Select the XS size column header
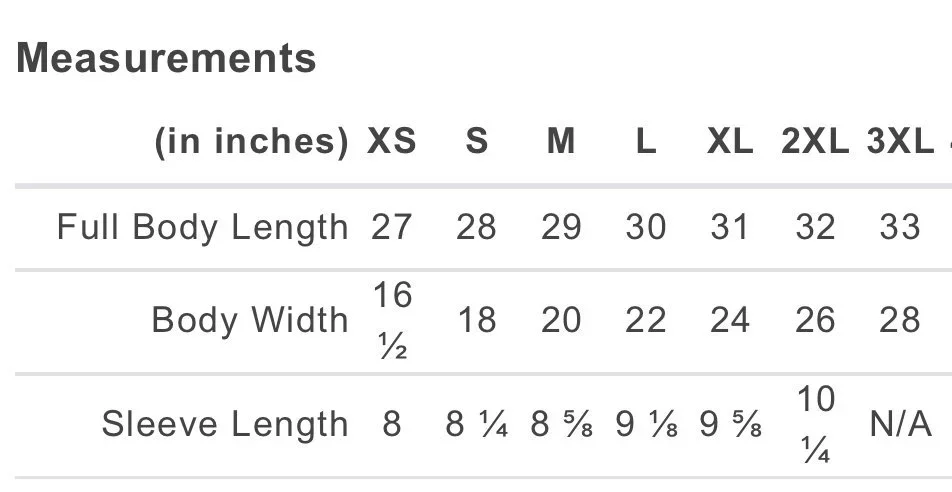Image resolution: width=952 pixels, height=492 pixels. pyautogui.click(x=392, y=142)
